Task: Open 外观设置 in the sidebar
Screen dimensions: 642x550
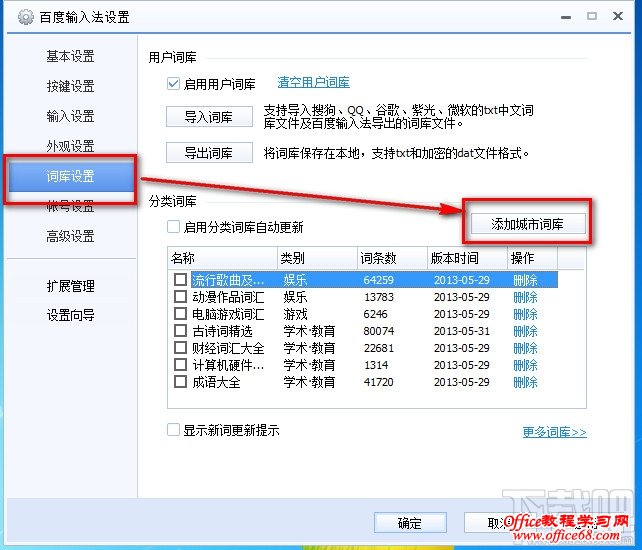Action: [70, 146]
